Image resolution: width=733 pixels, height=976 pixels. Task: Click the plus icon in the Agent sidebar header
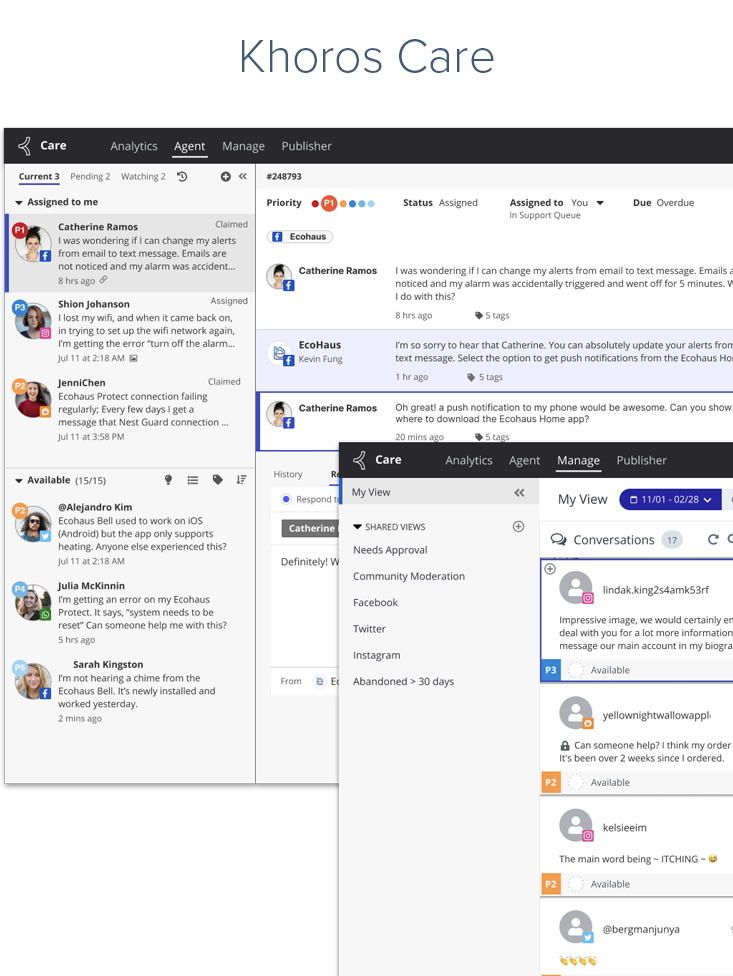pos(225,177)
